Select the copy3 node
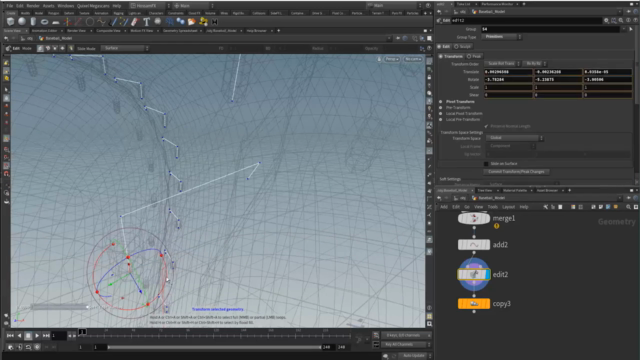640x360 pixels. pyautogui.click(x=473, y=304)
